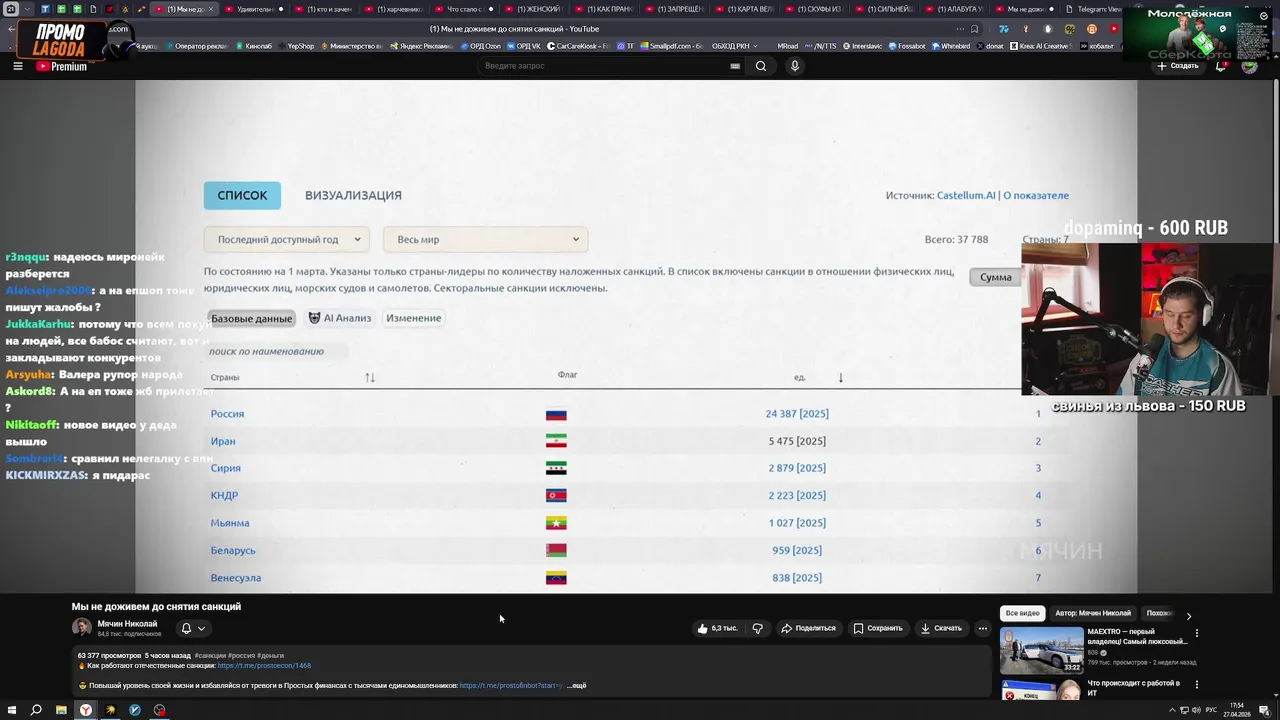Open the Fossabot bookmark
Viewport: 1280px width, 720px height.
tap(906, 46)
